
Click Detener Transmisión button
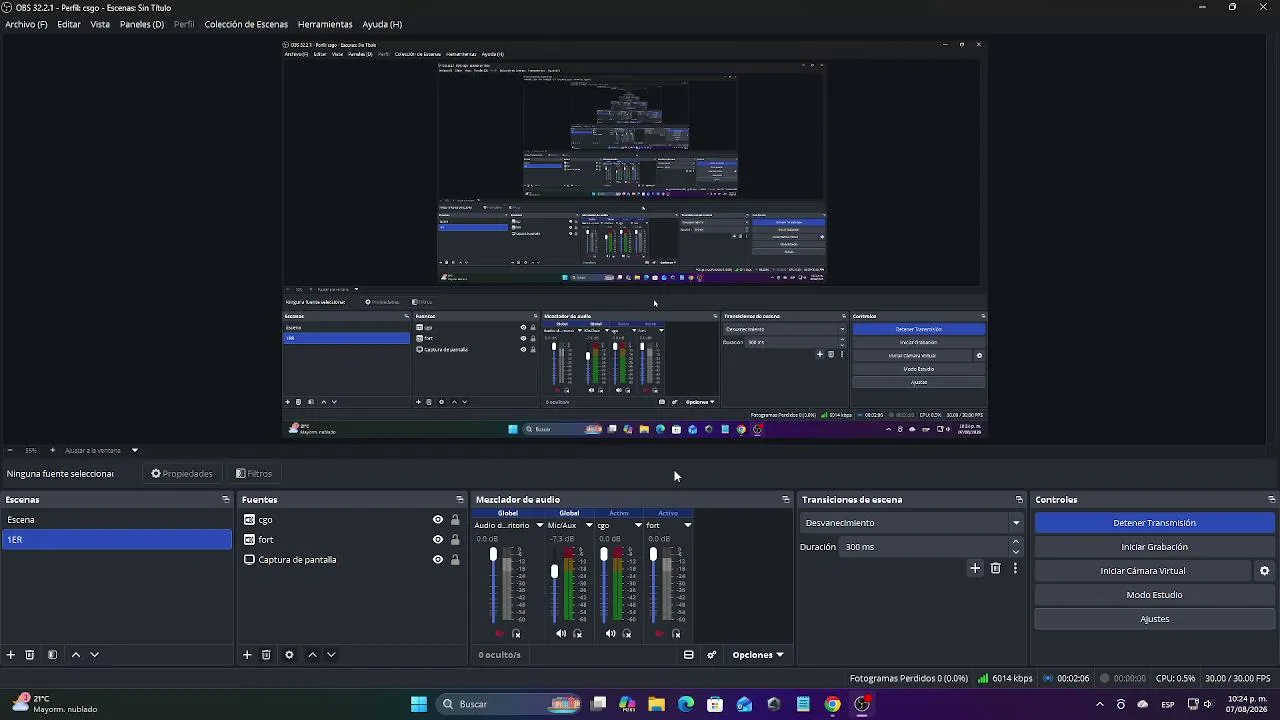click(x=1154, y=523)
